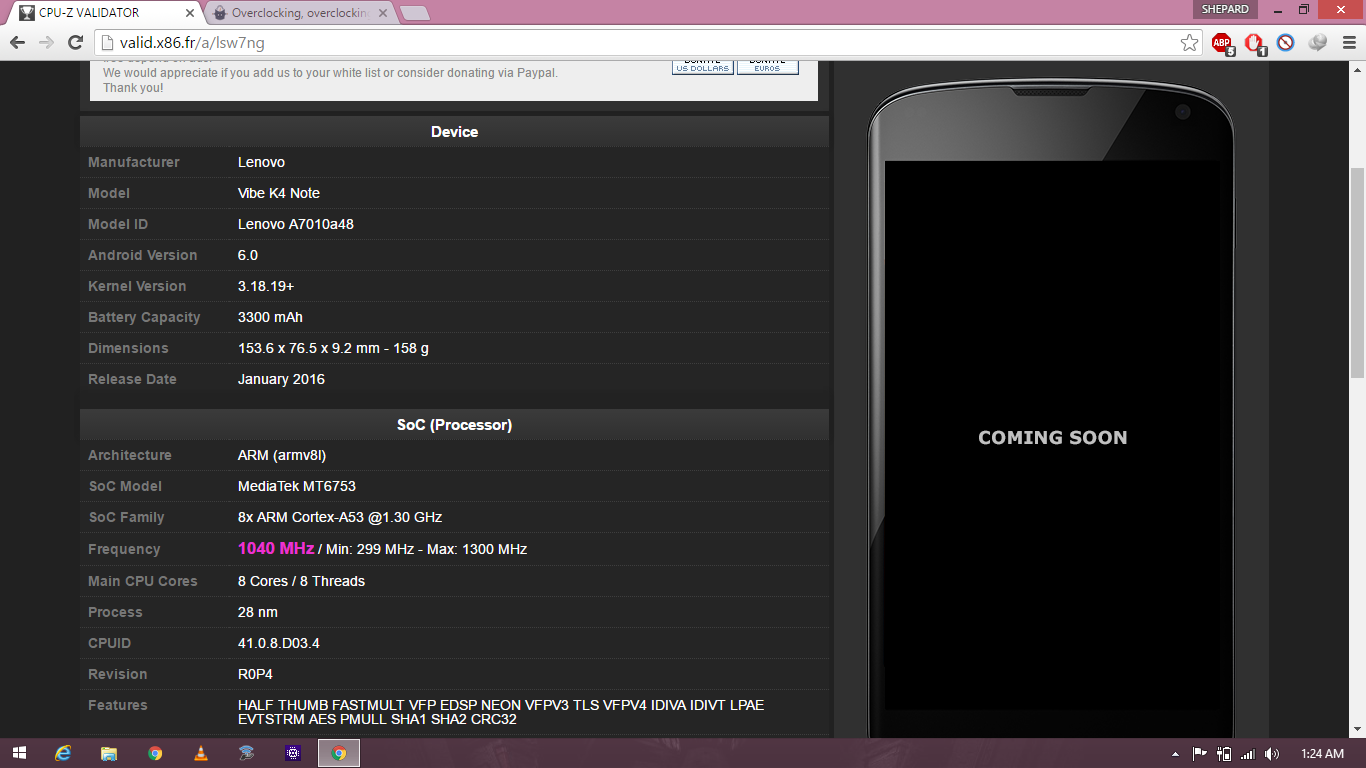The width and height of the screenshot is (1366, 768).
Task: Reload the current page
Action: pyautogui.click(x=75, y=43)
